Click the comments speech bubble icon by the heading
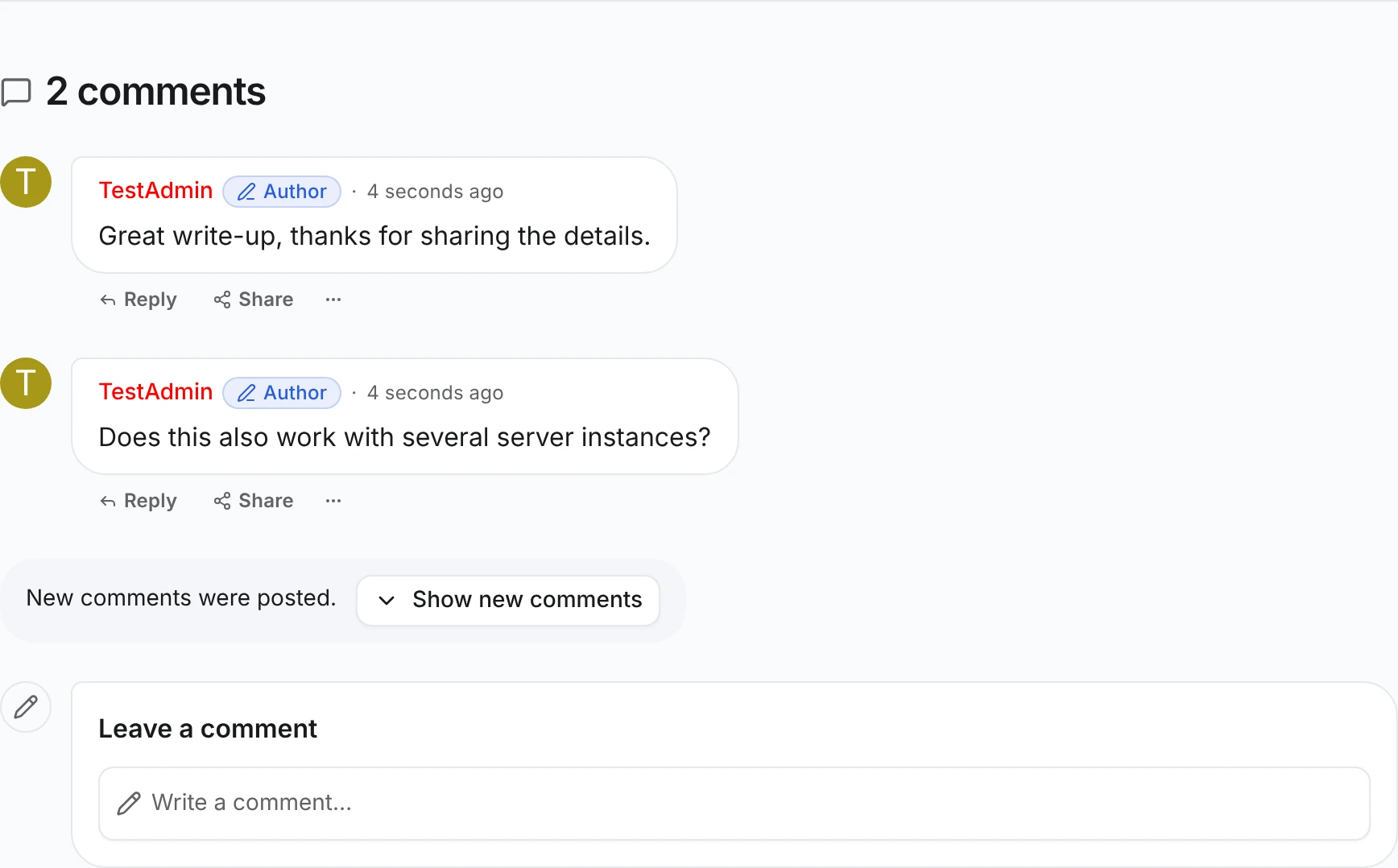 [x=16, y=92]
